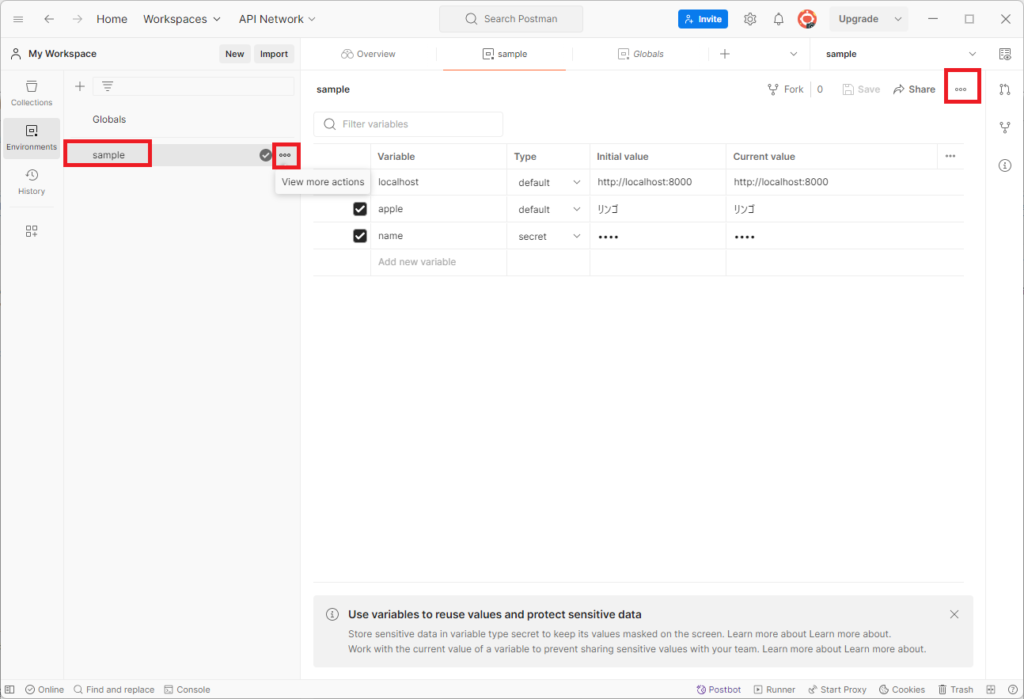Go to Home in top bar
Viewport: 1024px width, 699px height.
(x=112, y=19)
